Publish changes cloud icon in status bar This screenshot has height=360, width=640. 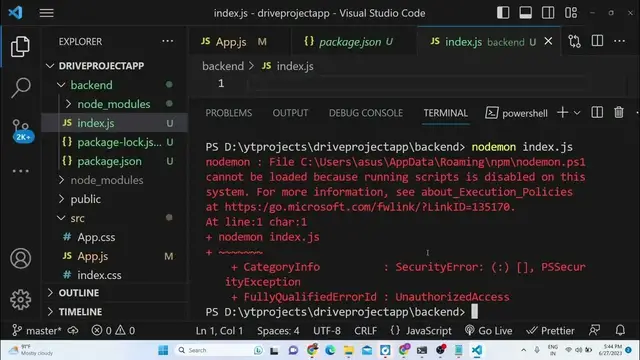coord(73,330)
